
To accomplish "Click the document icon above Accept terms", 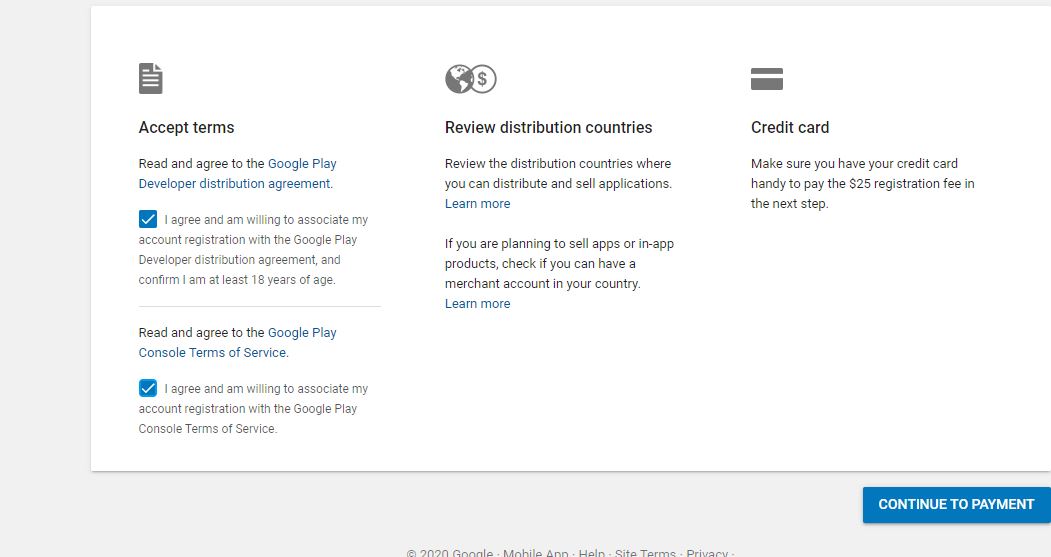I will pos(150,78).
